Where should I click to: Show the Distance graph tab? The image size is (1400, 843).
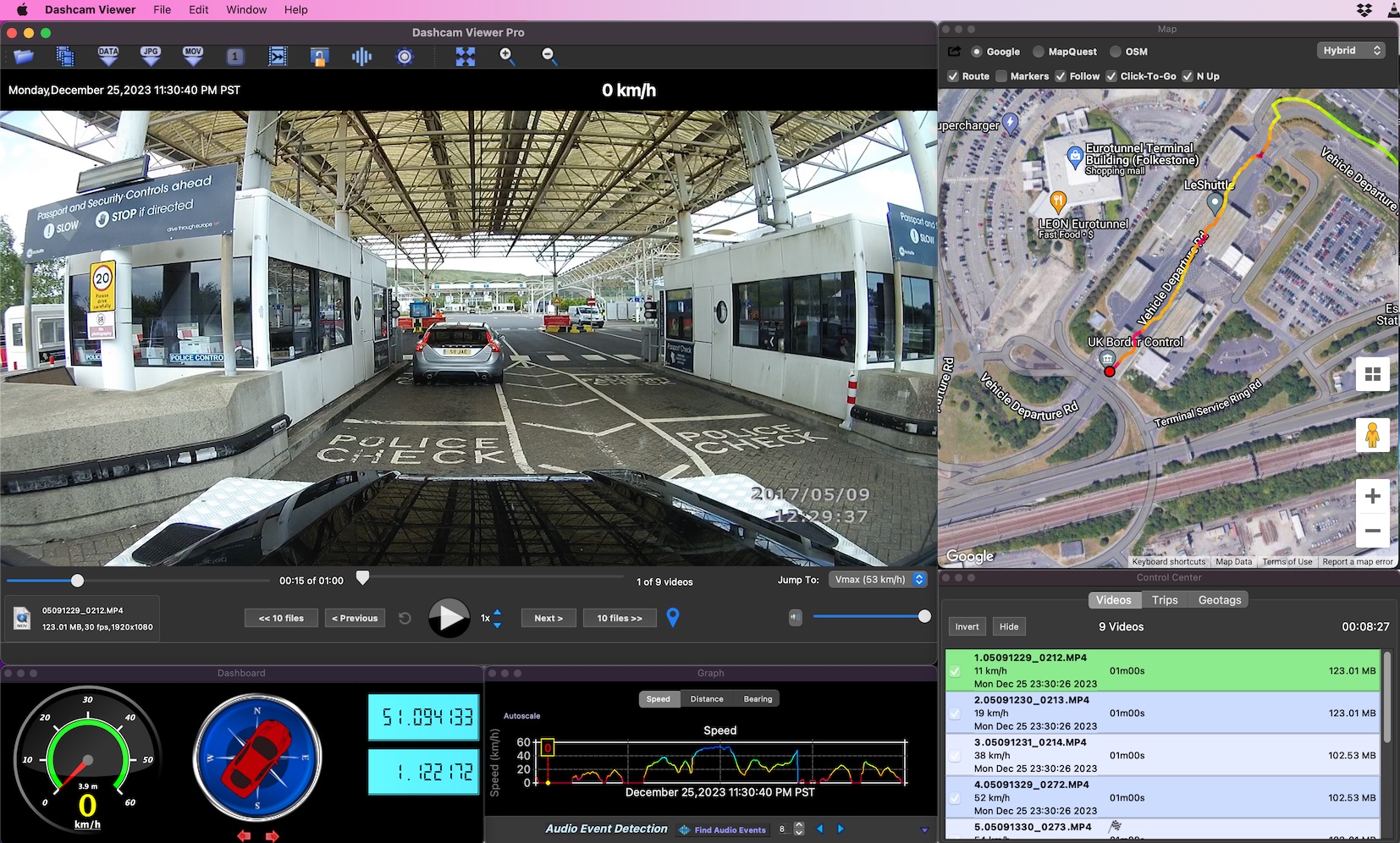pos(707,699)
